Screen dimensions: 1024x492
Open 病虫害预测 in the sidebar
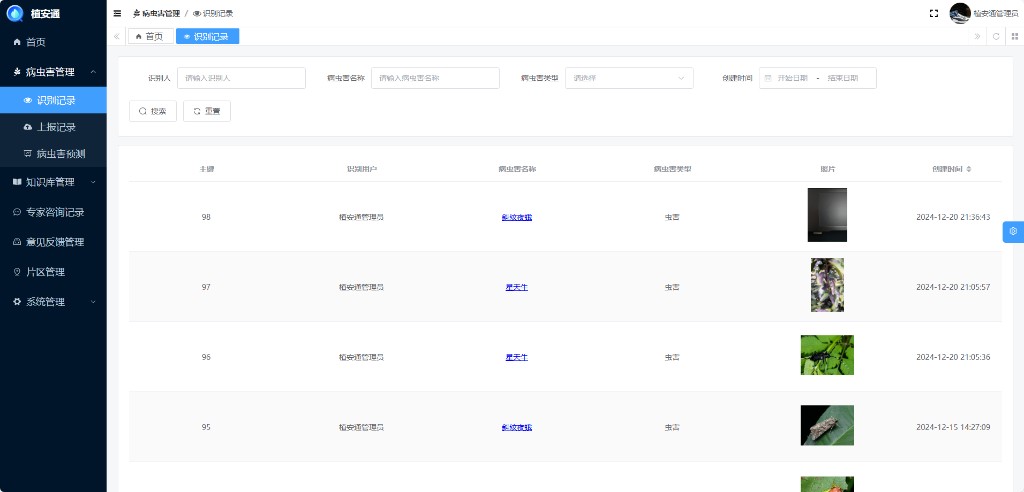click(x=53, y=154)
